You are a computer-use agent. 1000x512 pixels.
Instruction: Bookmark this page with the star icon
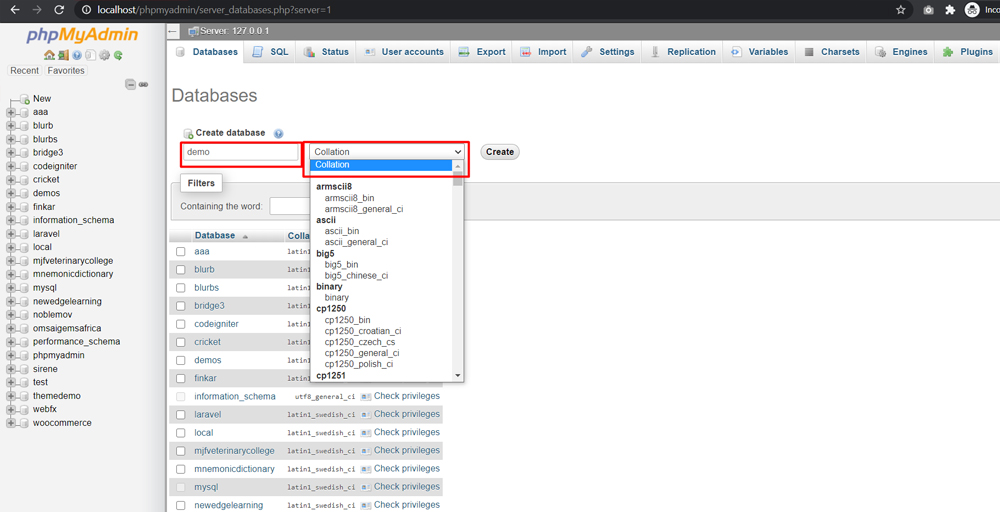tap(901, 10)
